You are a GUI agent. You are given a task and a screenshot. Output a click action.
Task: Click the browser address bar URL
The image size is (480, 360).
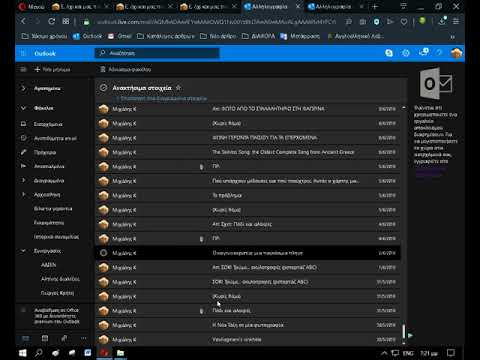click(216, 22)
